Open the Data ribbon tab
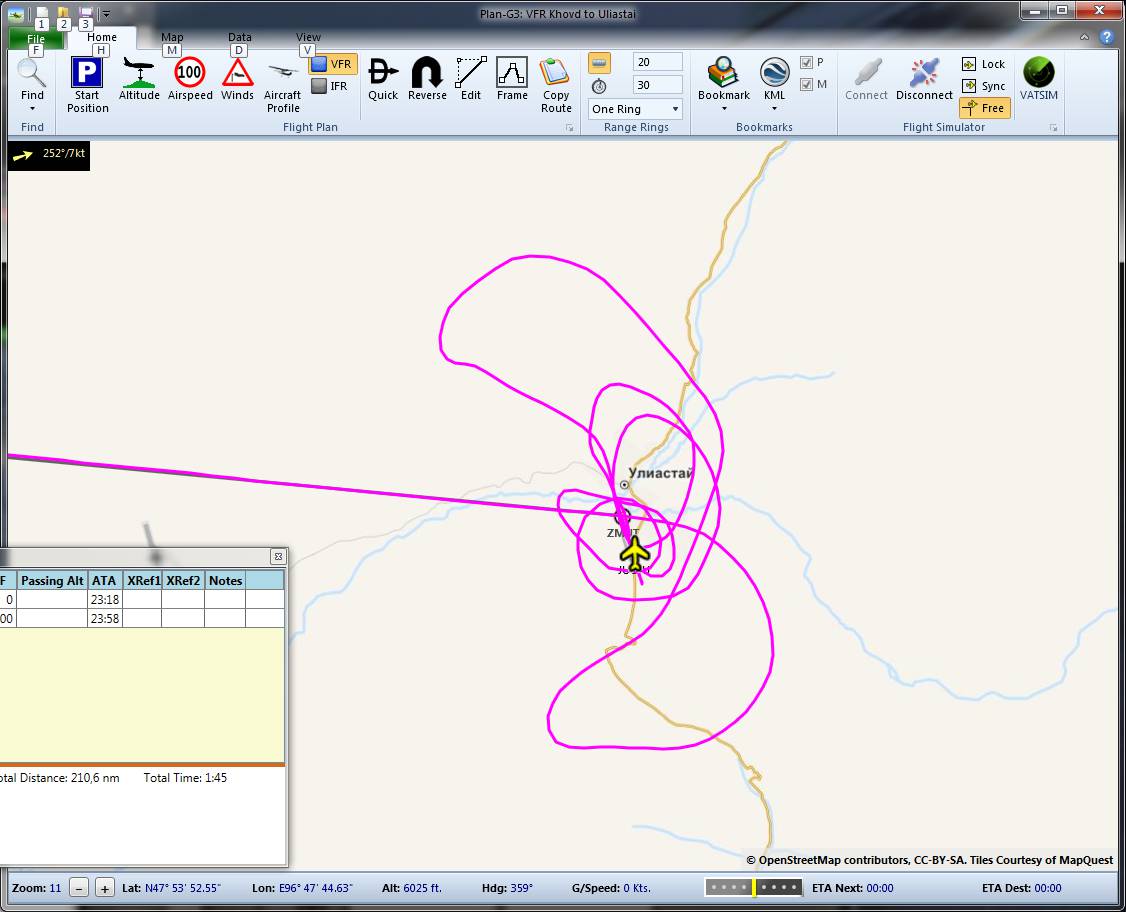The height and width of the screenshot is (912, 1126). [239, 38]
